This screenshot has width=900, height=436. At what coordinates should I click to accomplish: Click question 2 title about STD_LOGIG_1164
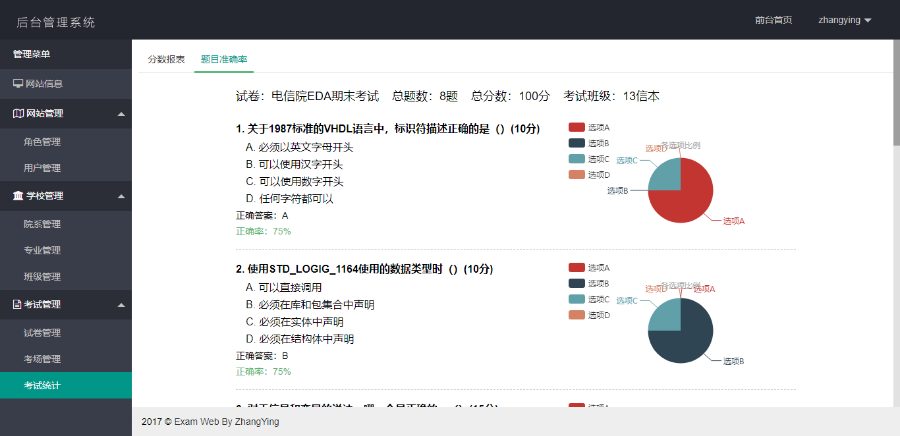(x=364, y=268)
